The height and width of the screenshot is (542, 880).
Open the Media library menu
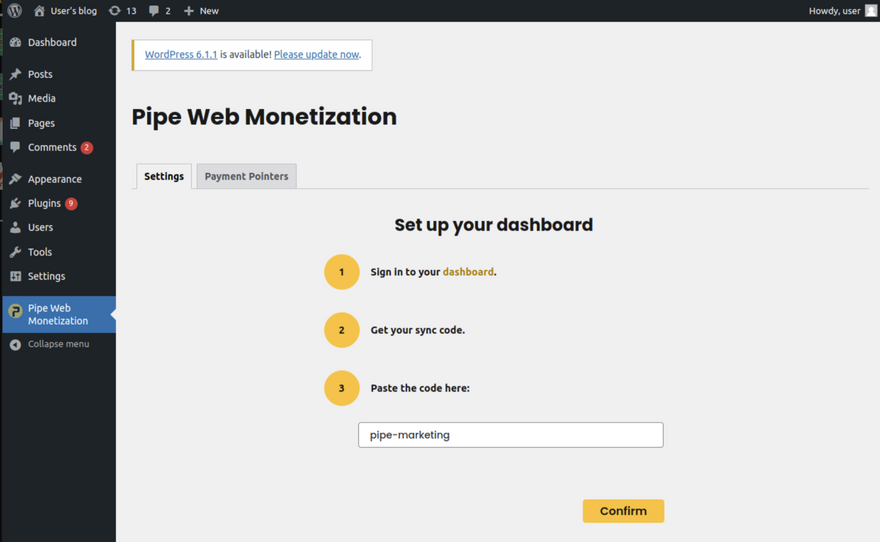click(x=41, y=99)
